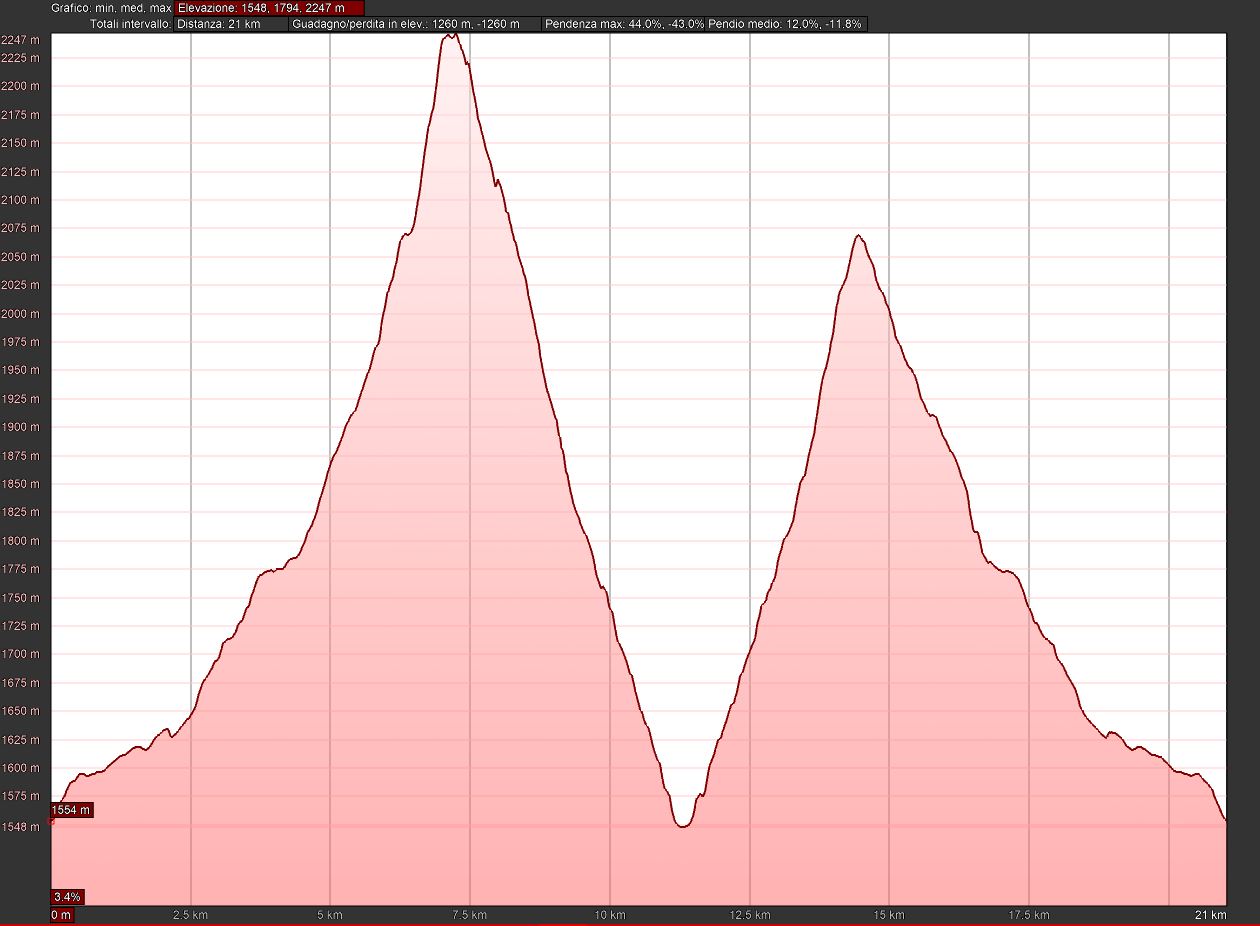
Task: Click the Pendenza max values box
Action: click(624, 24)
